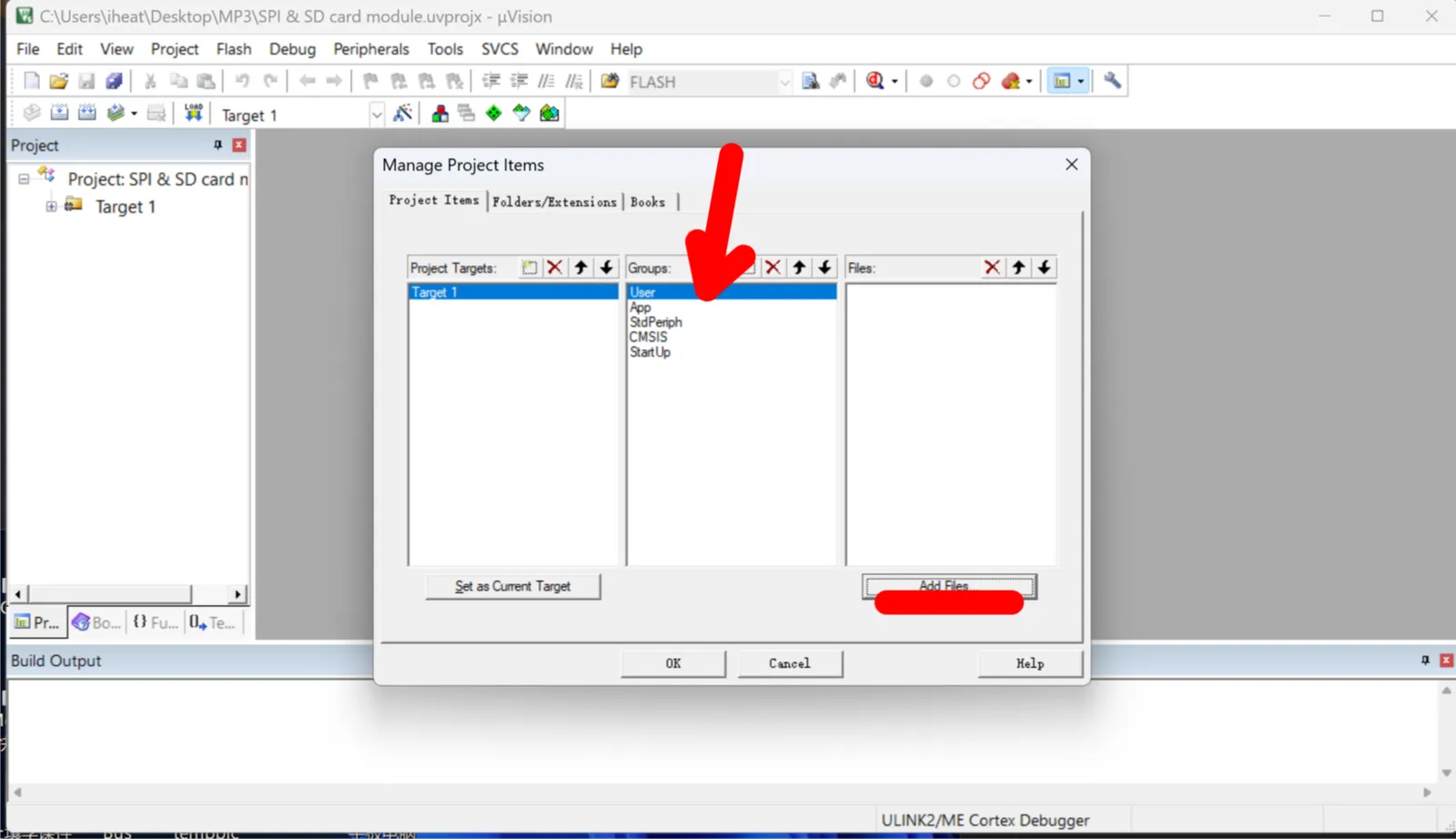
Task: Open Options for Target wand icon
Action: point(402,114)
